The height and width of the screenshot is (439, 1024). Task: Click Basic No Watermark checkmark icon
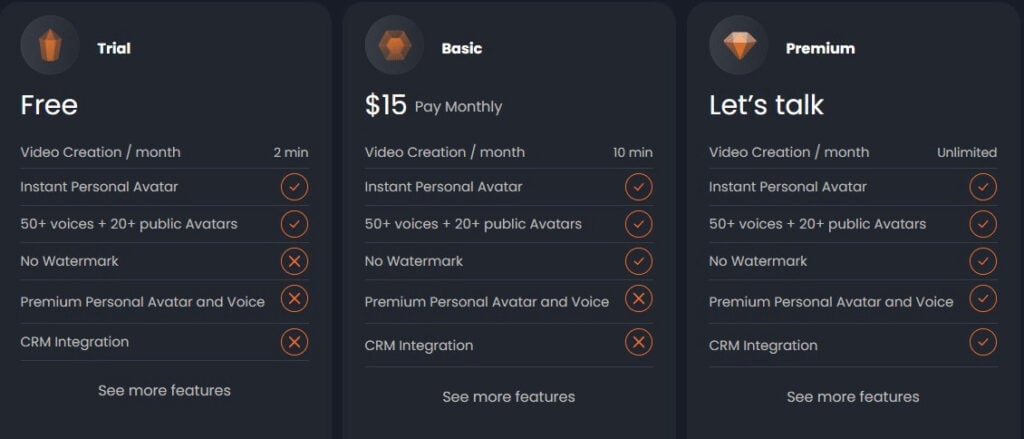coord(639,261)
